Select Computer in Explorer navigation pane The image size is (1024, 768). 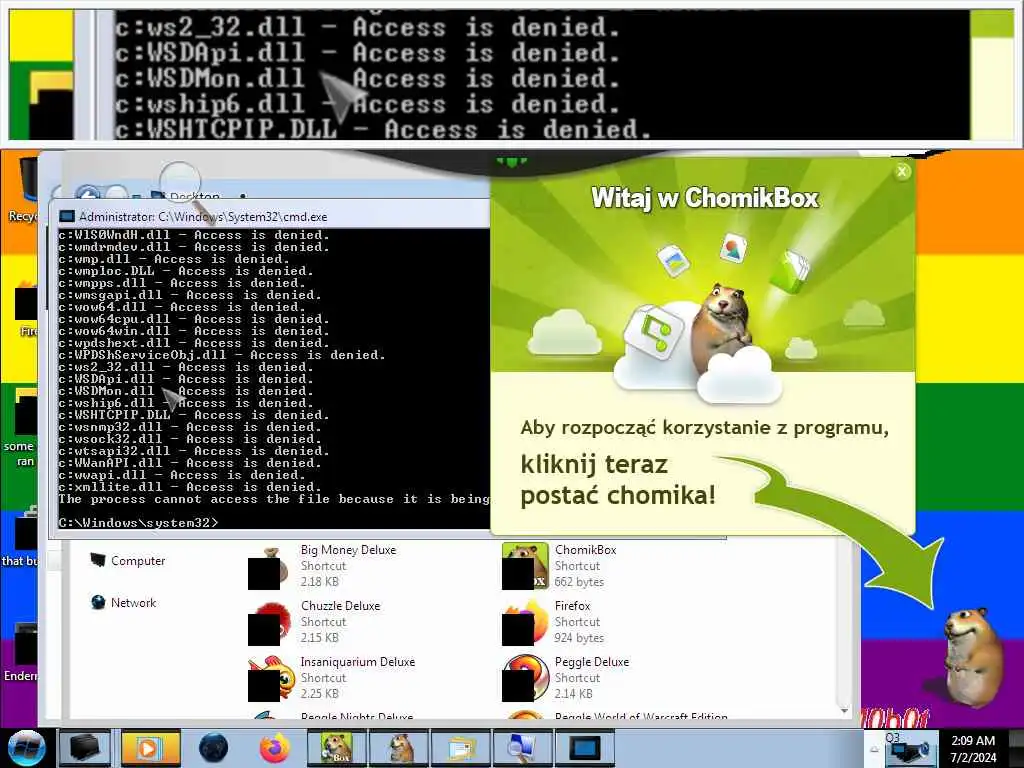click(127, 560)
